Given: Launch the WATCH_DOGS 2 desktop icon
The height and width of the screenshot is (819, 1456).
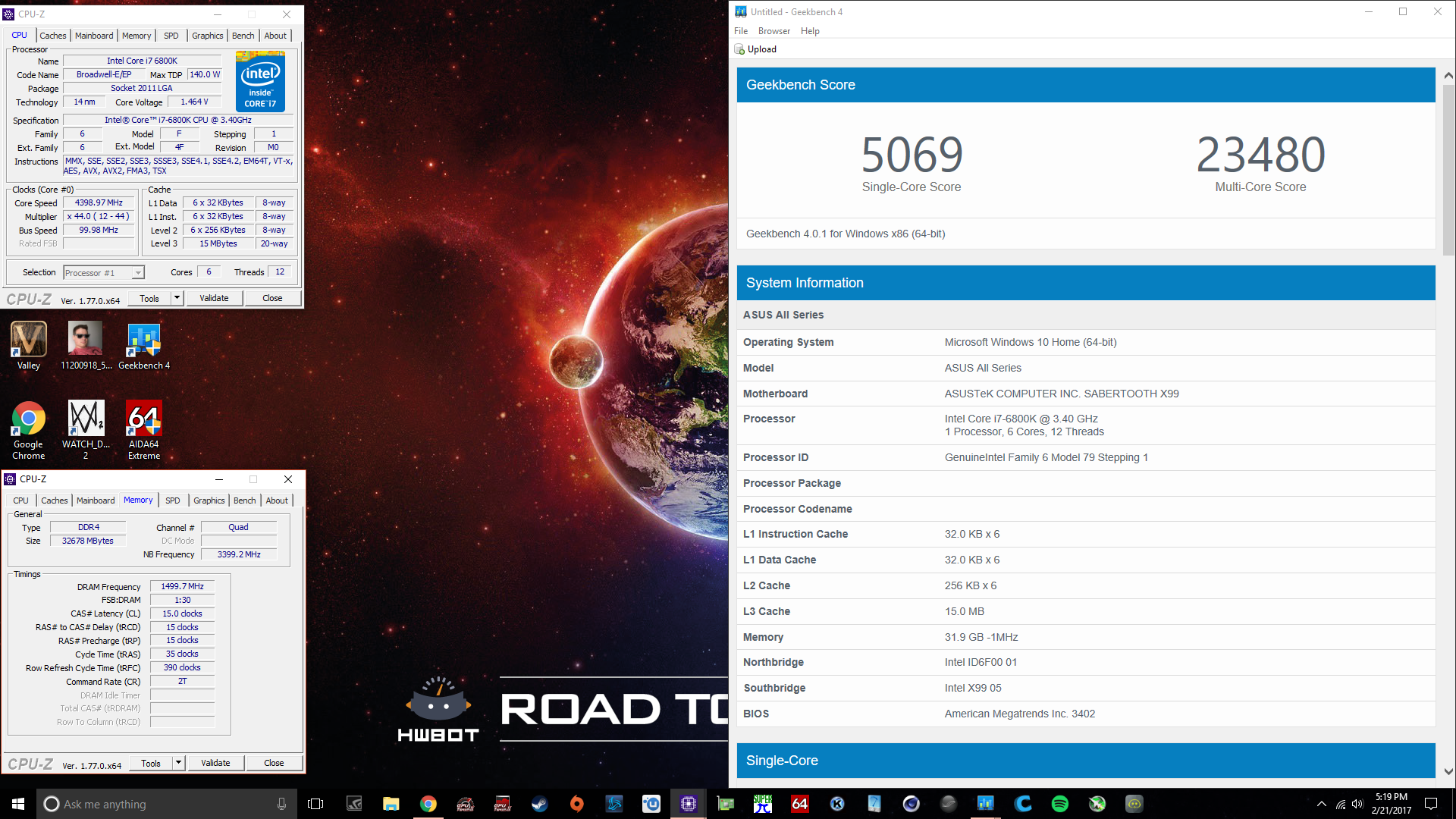Looking at the screenshot, I should click(86, 429).
